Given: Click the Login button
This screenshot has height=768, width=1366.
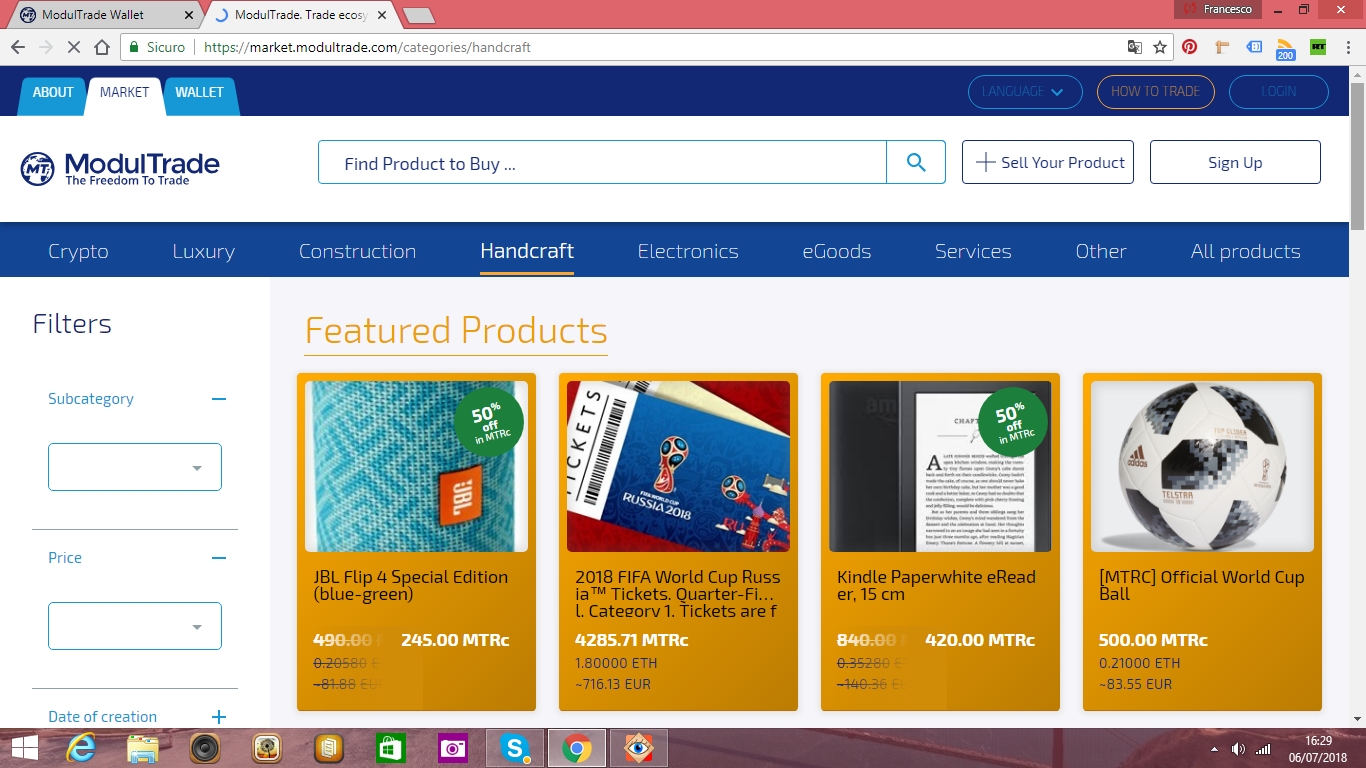Looking at the screenshot, I should tap(1279, 92).
